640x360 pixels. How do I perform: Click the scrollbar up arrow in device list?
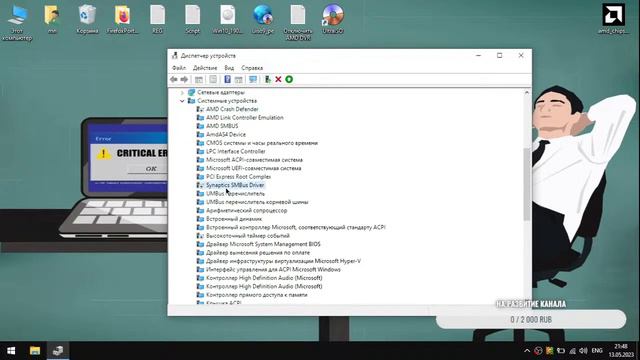pyautogui.click(x=527, y=93)
